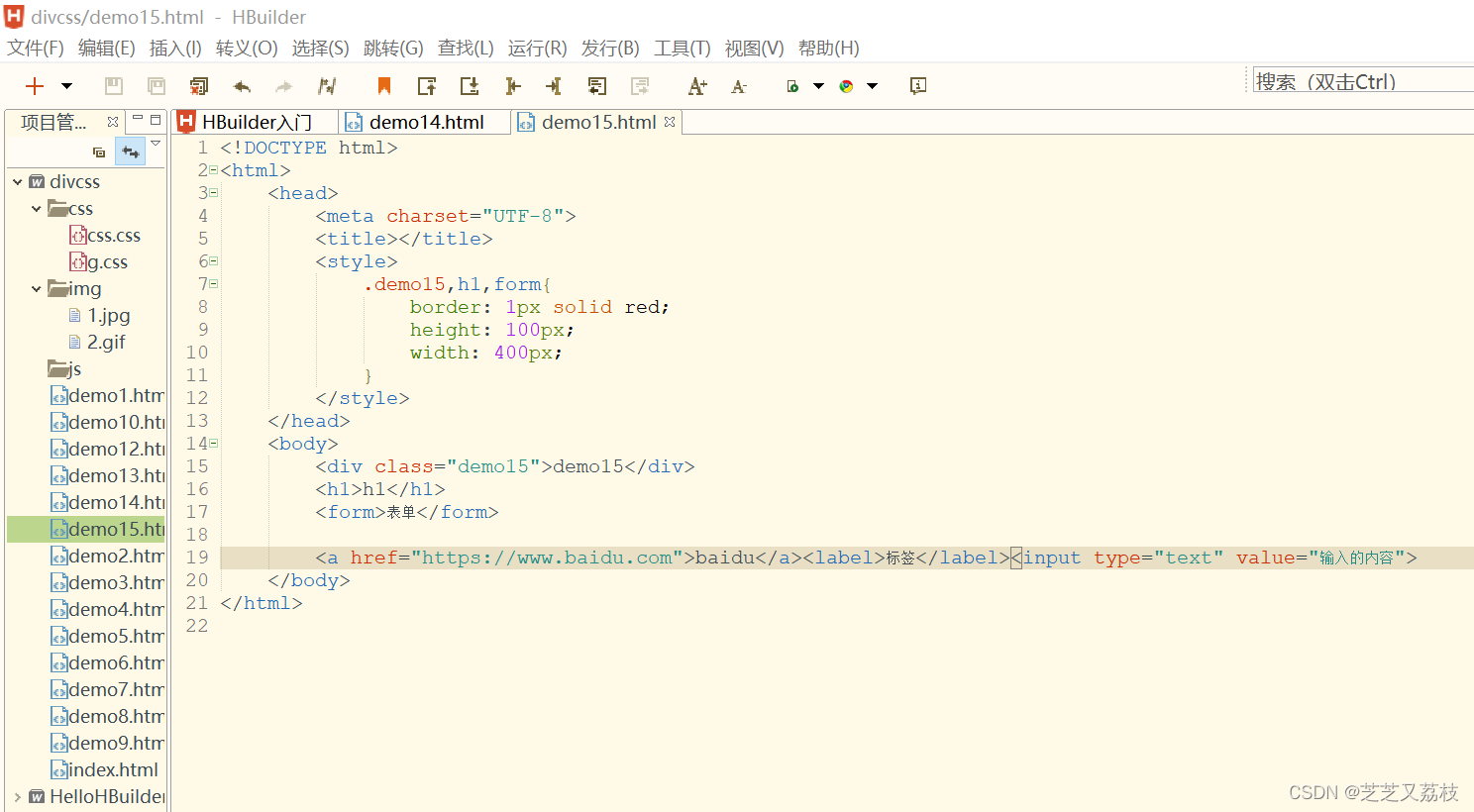Switch to the HBuilder入门 tab
Screen dimensions: 1474x812
point(256,122)
